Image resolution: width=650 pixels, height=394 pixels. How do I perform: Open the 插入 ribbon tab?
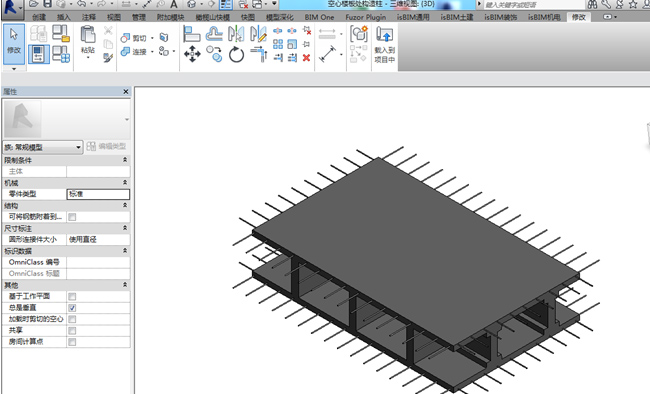(x=63, y=17)
